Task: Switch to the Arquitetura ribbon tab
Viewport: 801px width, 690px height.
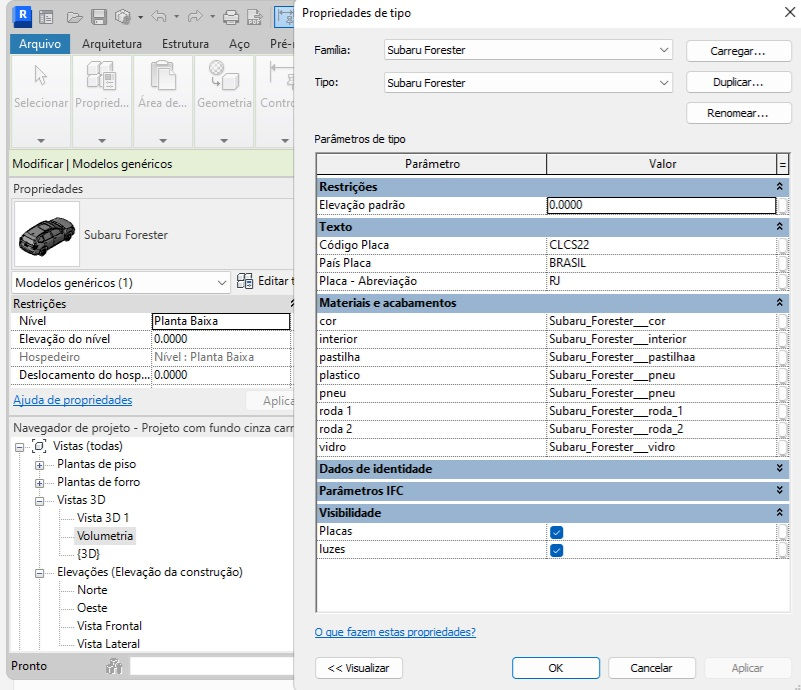Action: 112,44
